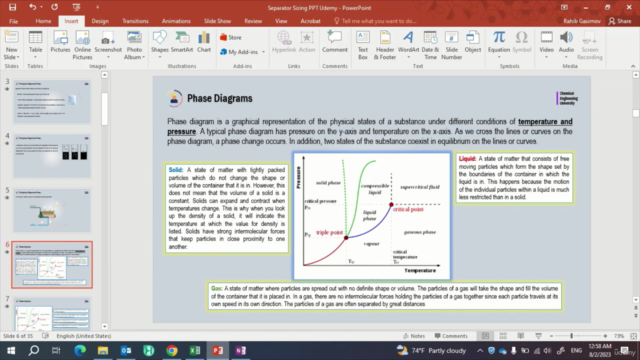The width and height of the screenshot is (640, 360).
Task: Open Excel from the taskbar
Action: (x=195, y=351)
